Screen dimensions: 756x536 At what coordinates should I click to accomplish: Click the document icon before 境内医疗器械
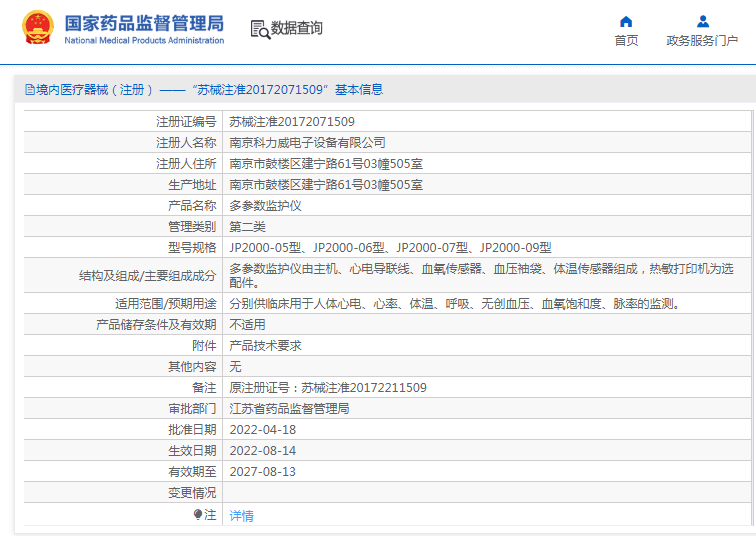[x=30, y=90]
